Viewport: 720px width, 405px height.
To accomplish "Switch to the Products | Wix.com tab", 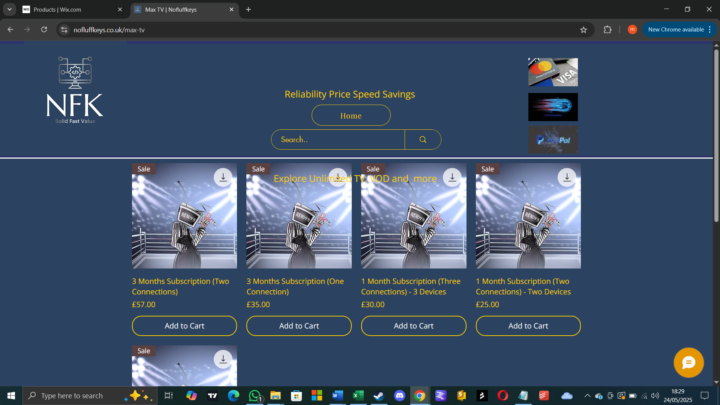I will pos(69,9).
